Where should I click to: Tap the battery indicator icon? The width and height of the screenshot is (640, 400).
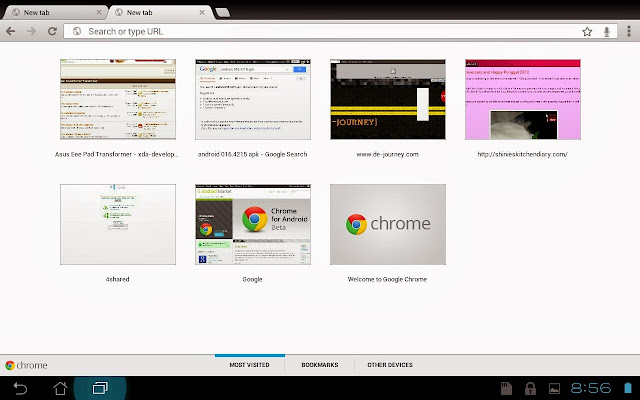tap(627, 388)
